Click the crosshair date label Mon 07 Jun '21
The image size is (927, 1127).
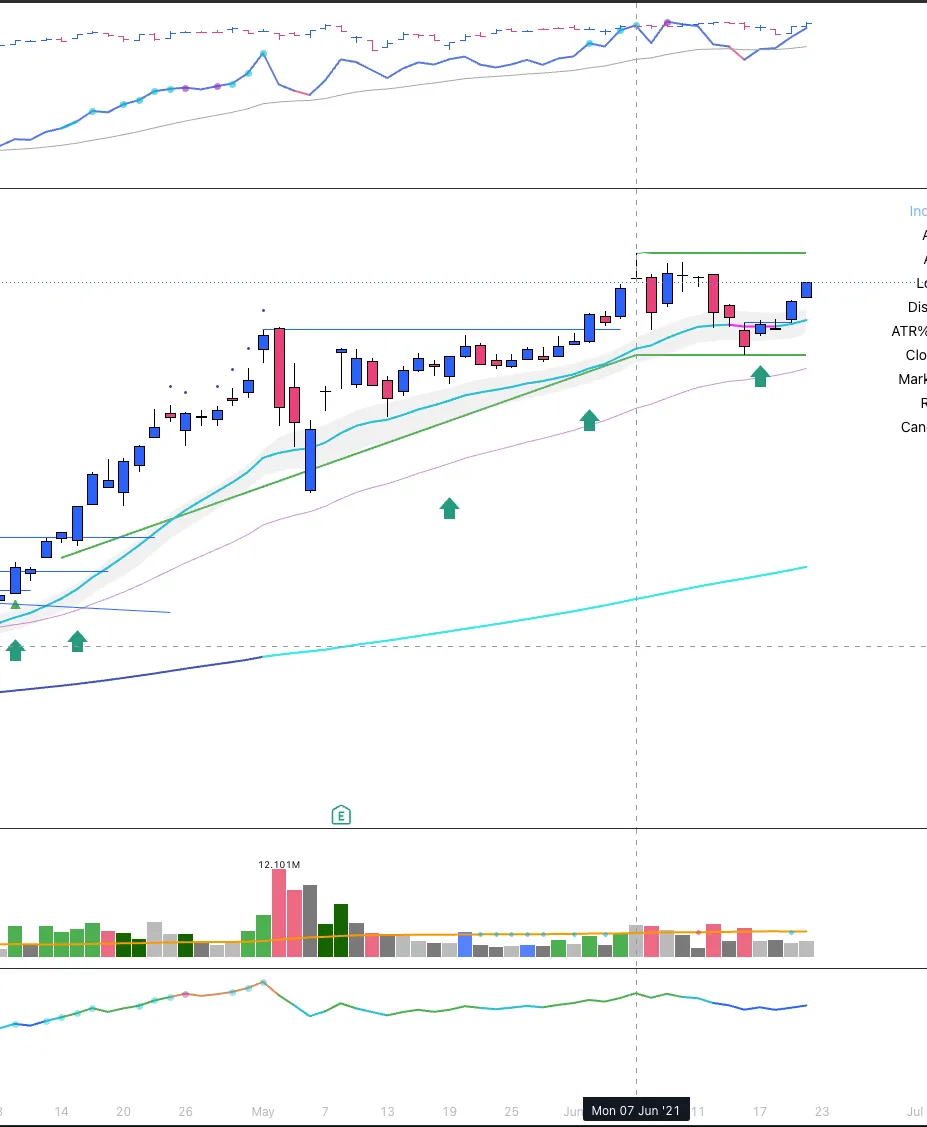(636, 1110)
